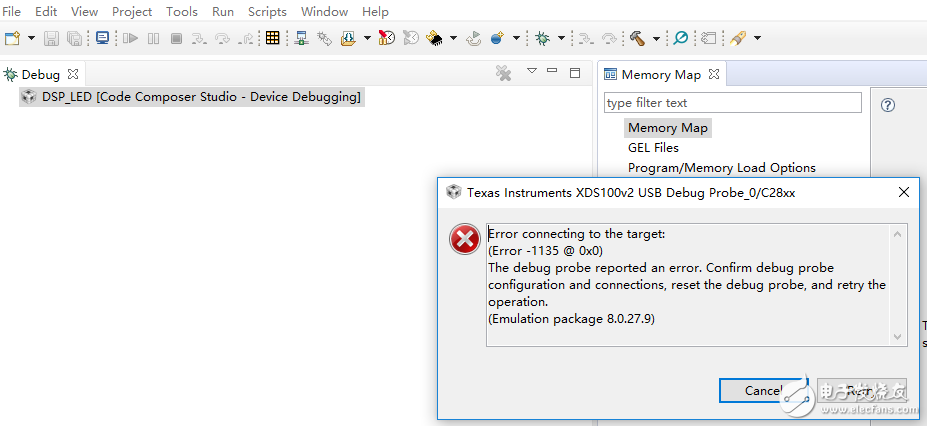Open the Tools menu
Image resolution: width=927 pixels, height=426 pixels.
(x=182, y=11)
